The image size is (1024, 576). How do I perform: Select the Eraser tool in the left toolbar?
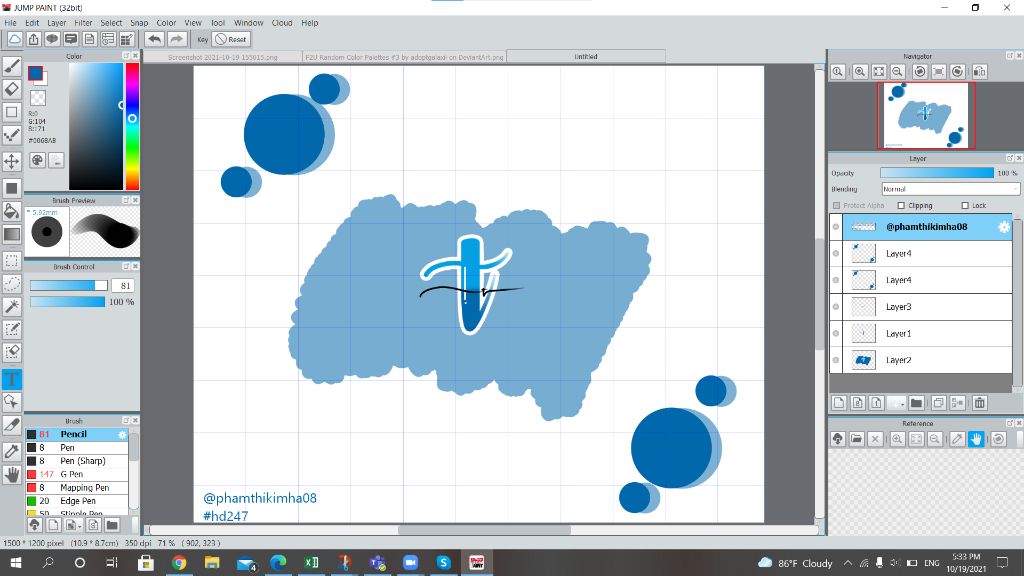click(12, 89)
